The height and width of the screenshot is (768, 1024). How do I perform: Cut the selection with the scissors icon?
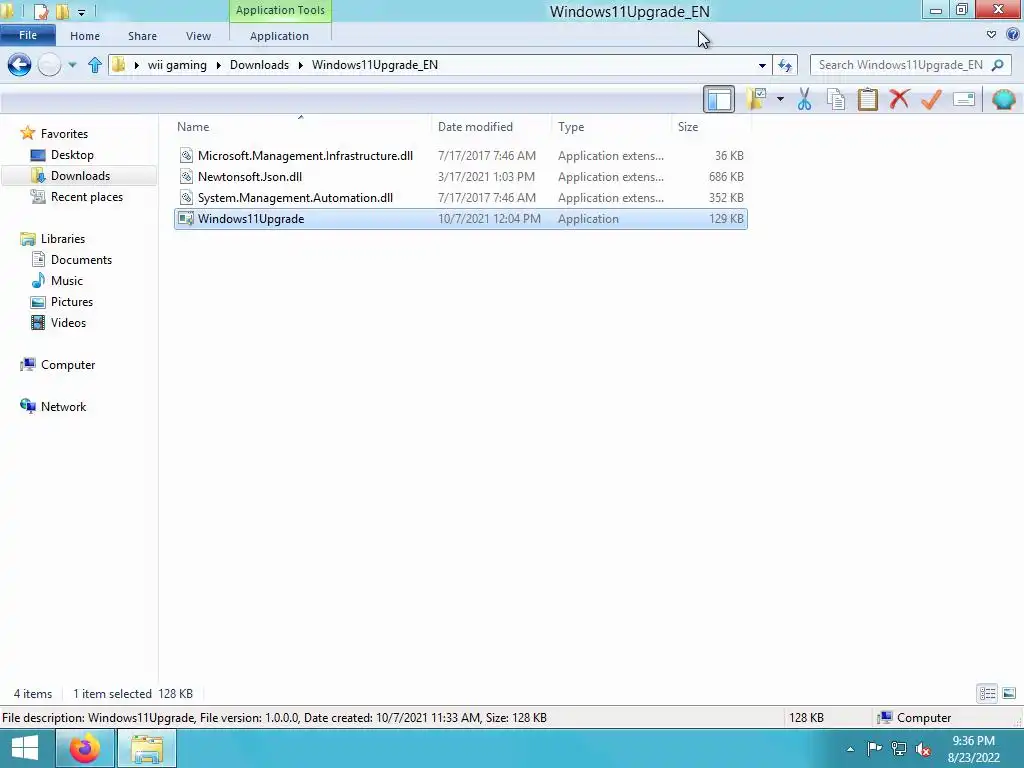tap(805, 99)
